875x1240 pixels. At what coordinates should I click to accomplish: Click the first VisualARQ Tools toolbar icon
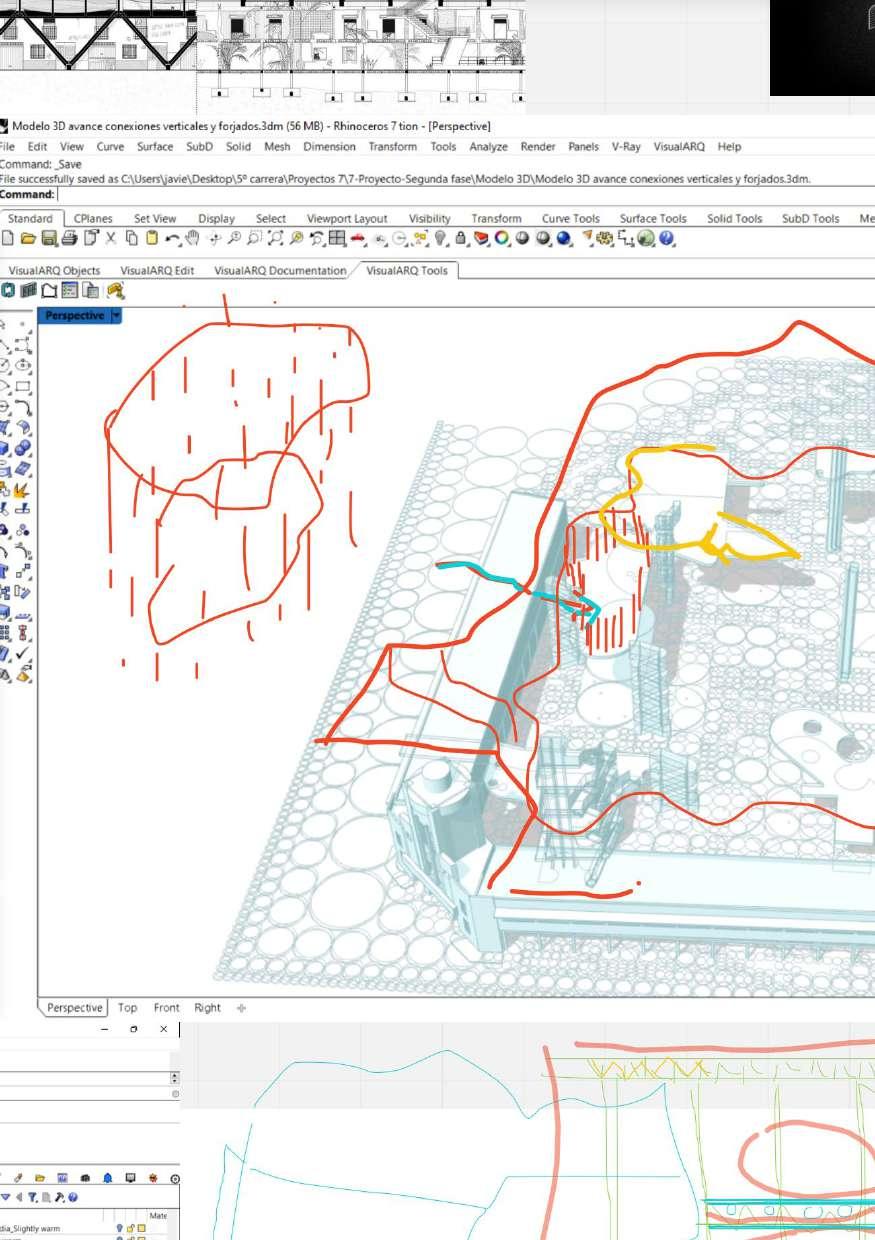point(8,291)
